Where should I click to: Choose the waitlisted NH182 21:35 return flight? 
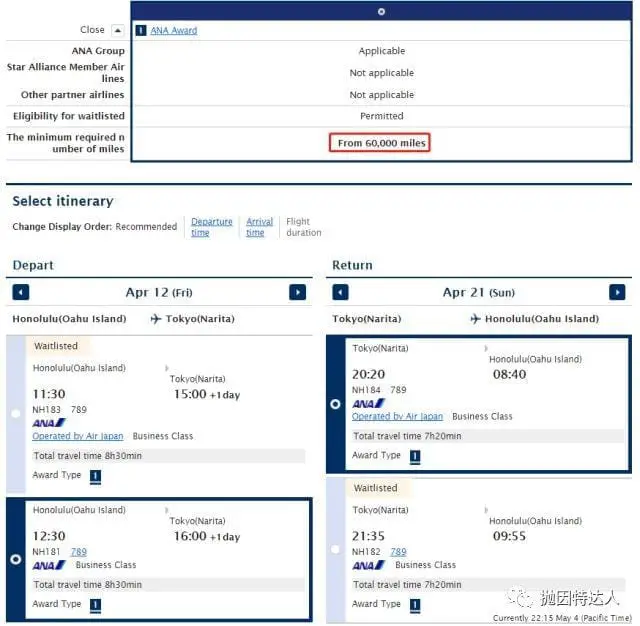tap(335, 550)
